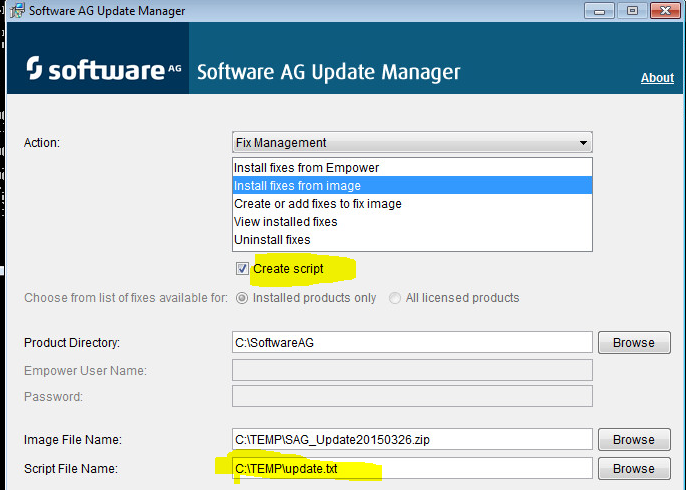The width and height of the screenshot is (686, 490).
Task: Click the Action combo box arrow
Action: 583,143
